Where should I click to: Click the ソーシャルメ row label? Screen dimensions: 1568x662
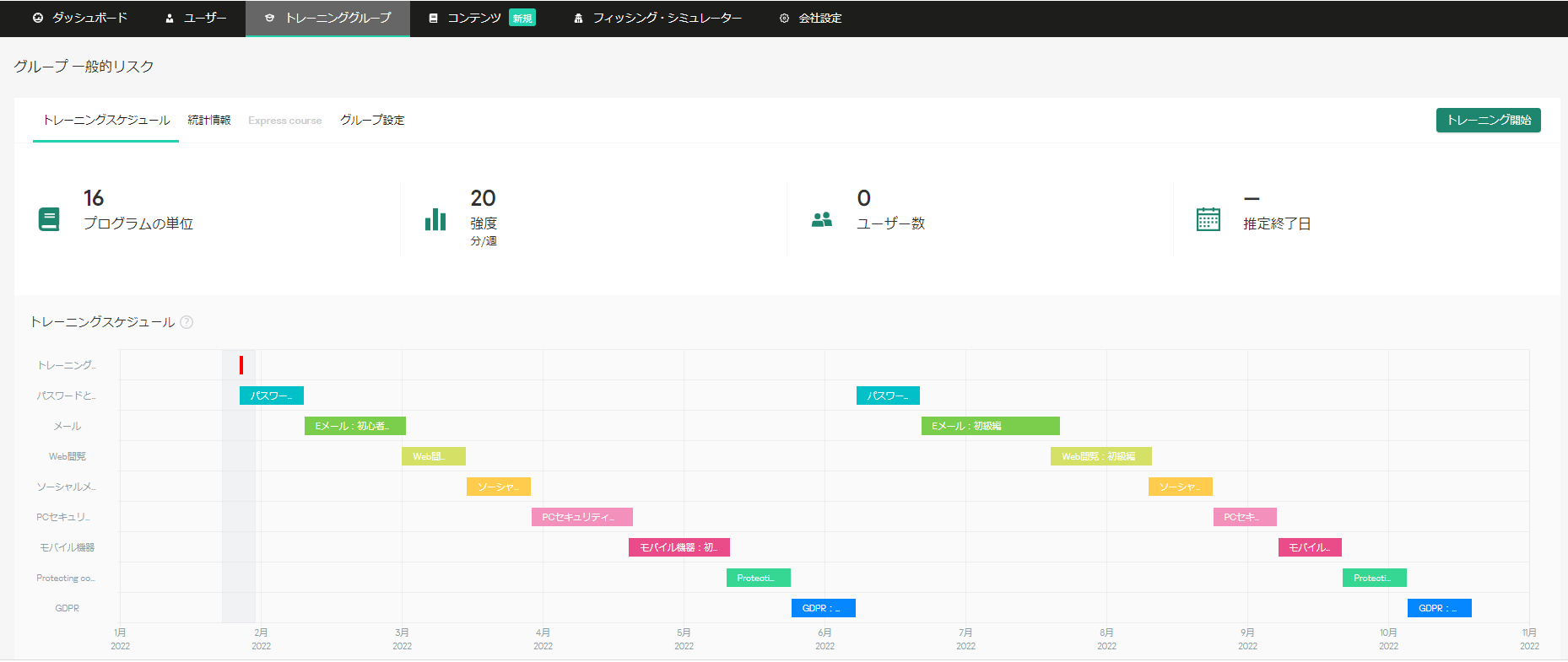click(67, 487)
